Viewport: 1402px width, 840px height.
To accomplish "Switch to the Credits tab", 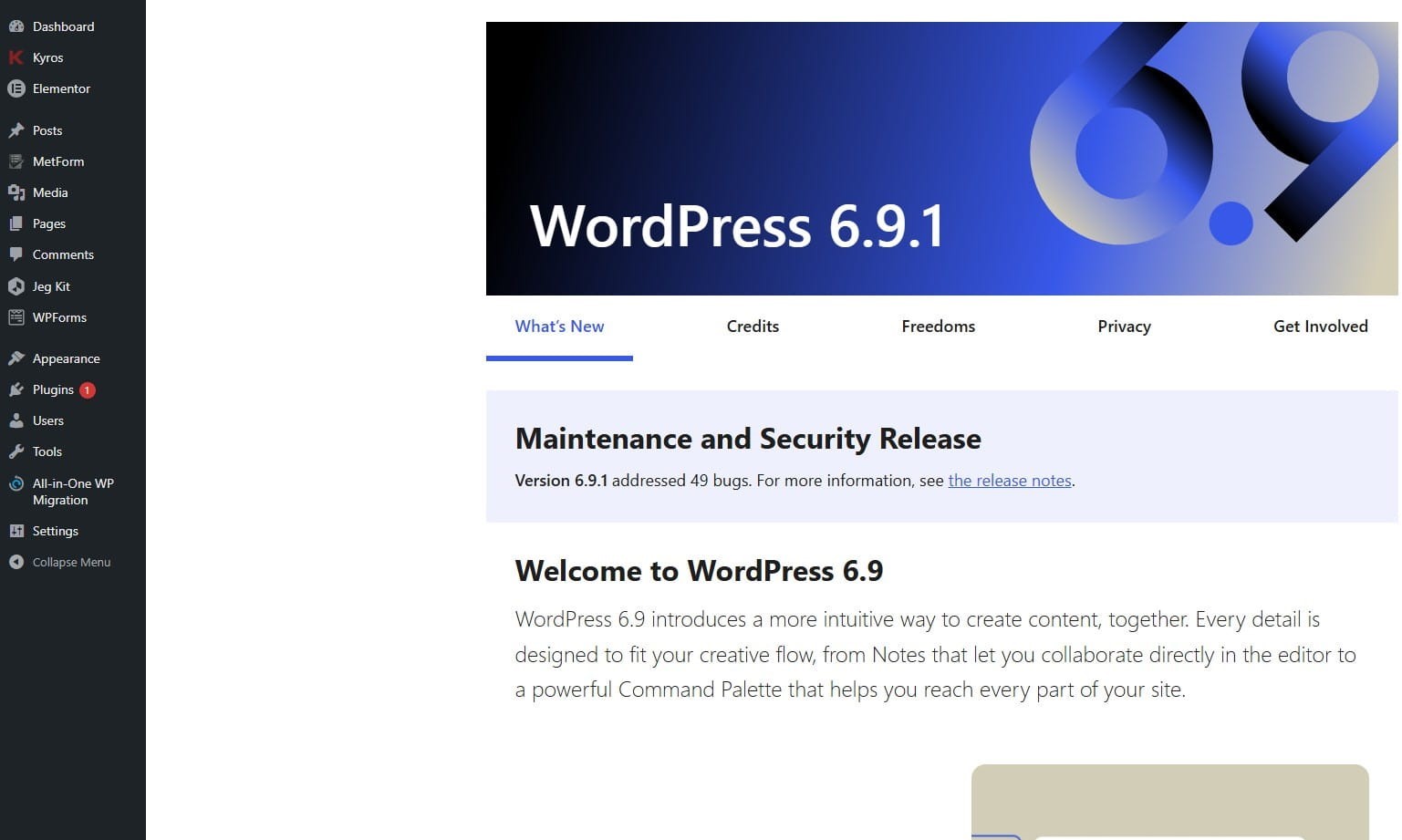I will coord(753,327).
